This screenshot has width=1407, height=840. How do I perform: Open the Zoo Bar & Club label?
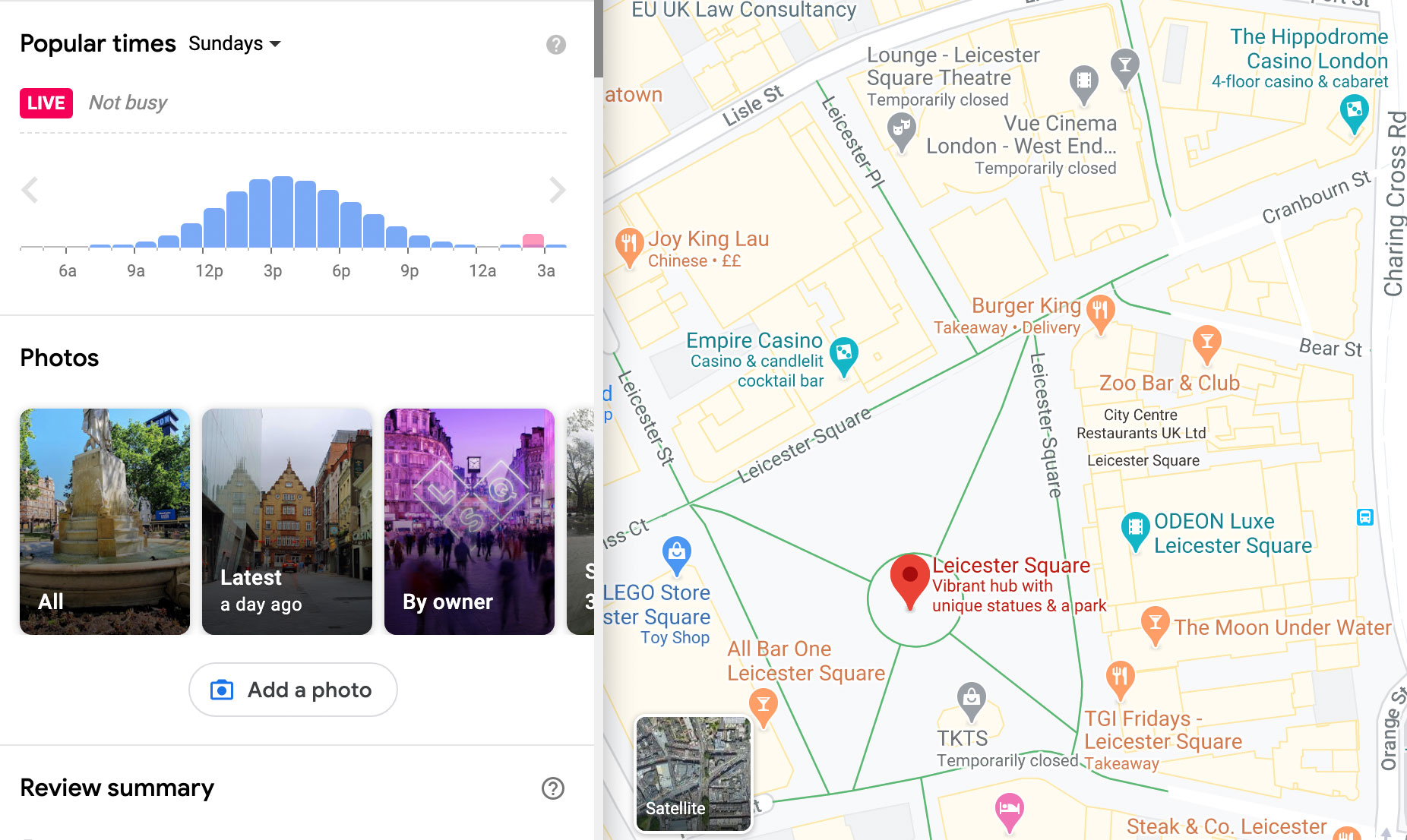[x=1169, y=383]
